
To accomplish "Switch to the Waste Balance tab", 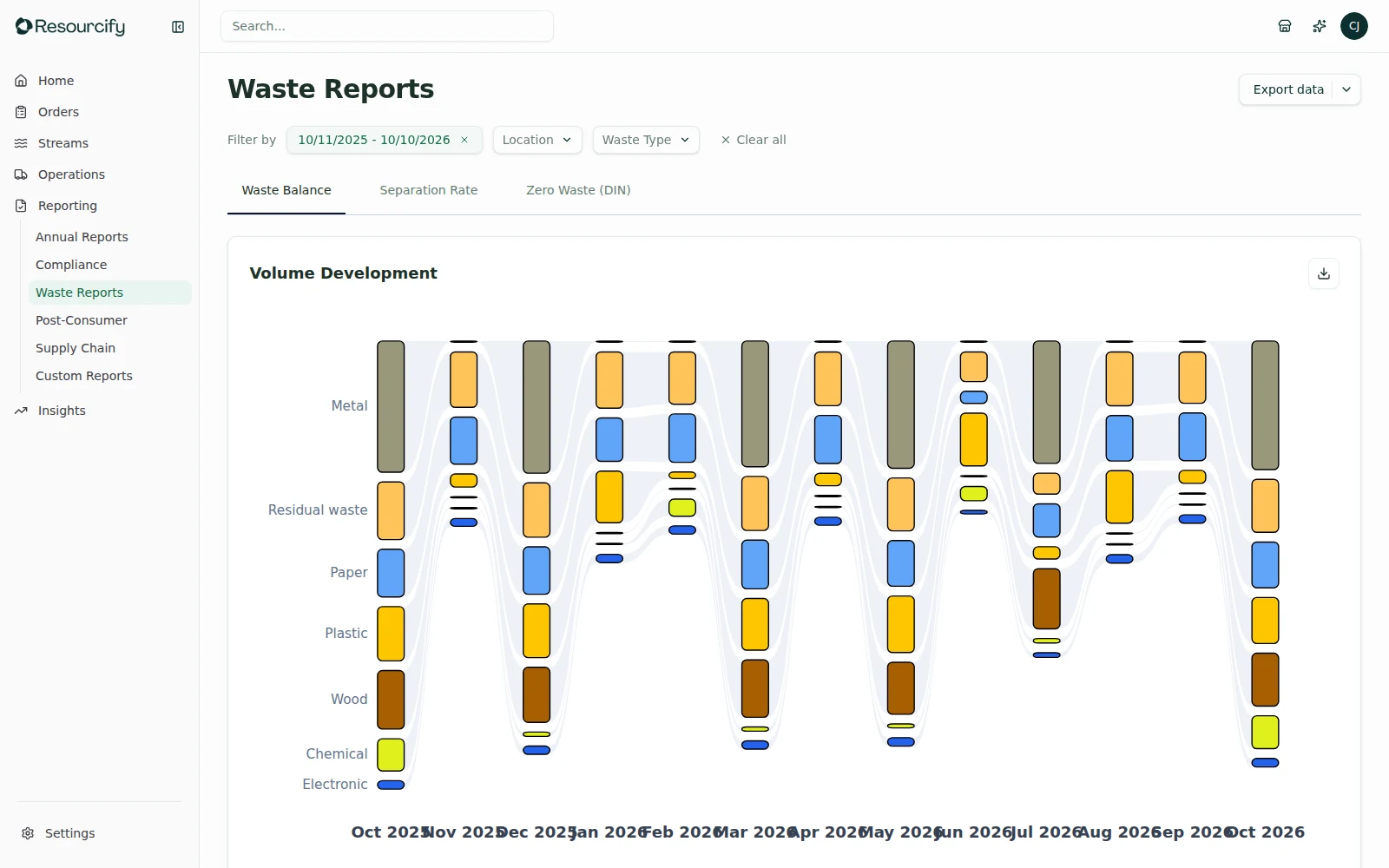I will (x=286, y=190).
